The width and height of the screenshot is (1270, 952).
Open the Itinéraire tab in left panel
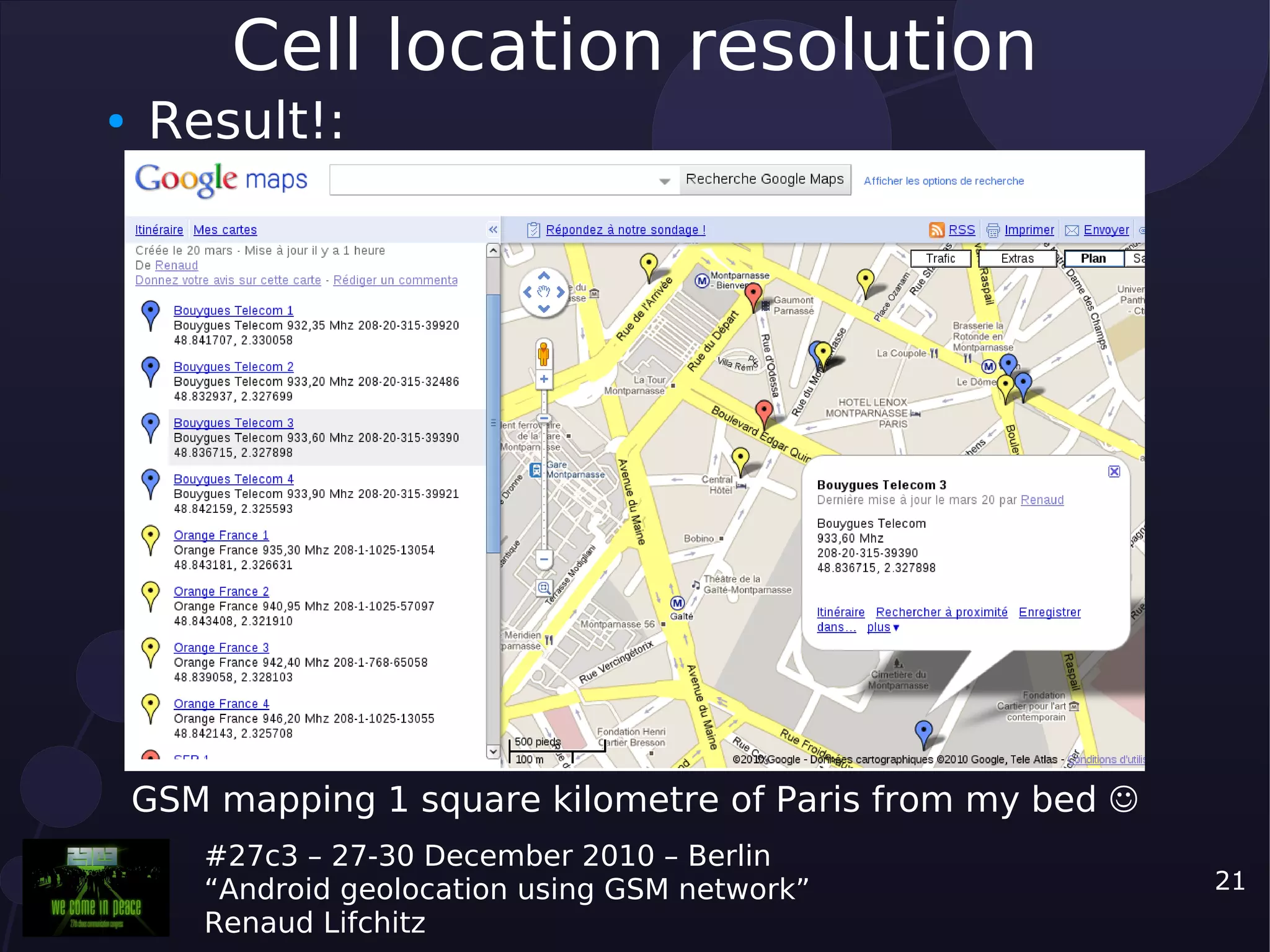(159, 230)
